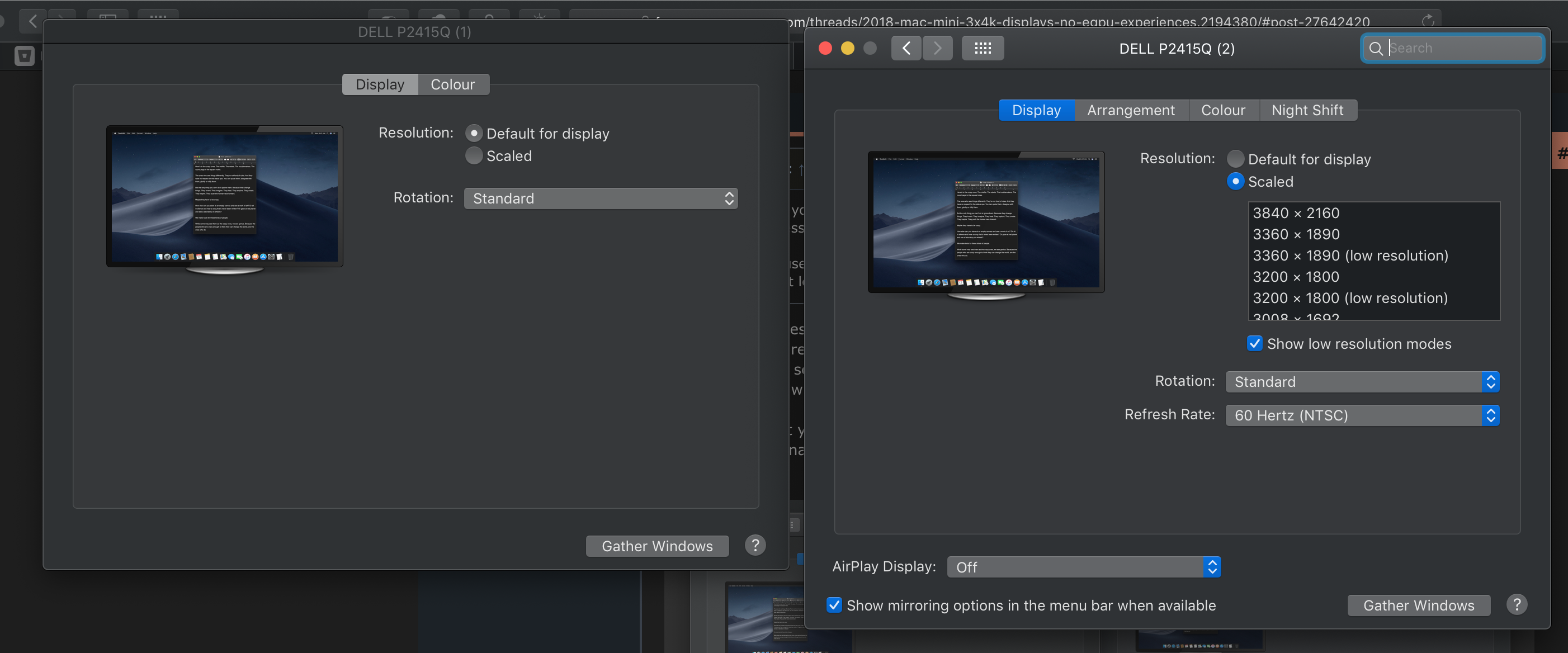Click Gather Windows in DELL P2415Q (1)
Viewport: 1568px width, 653px height.
pyautogui.click(x=657, y=546)
